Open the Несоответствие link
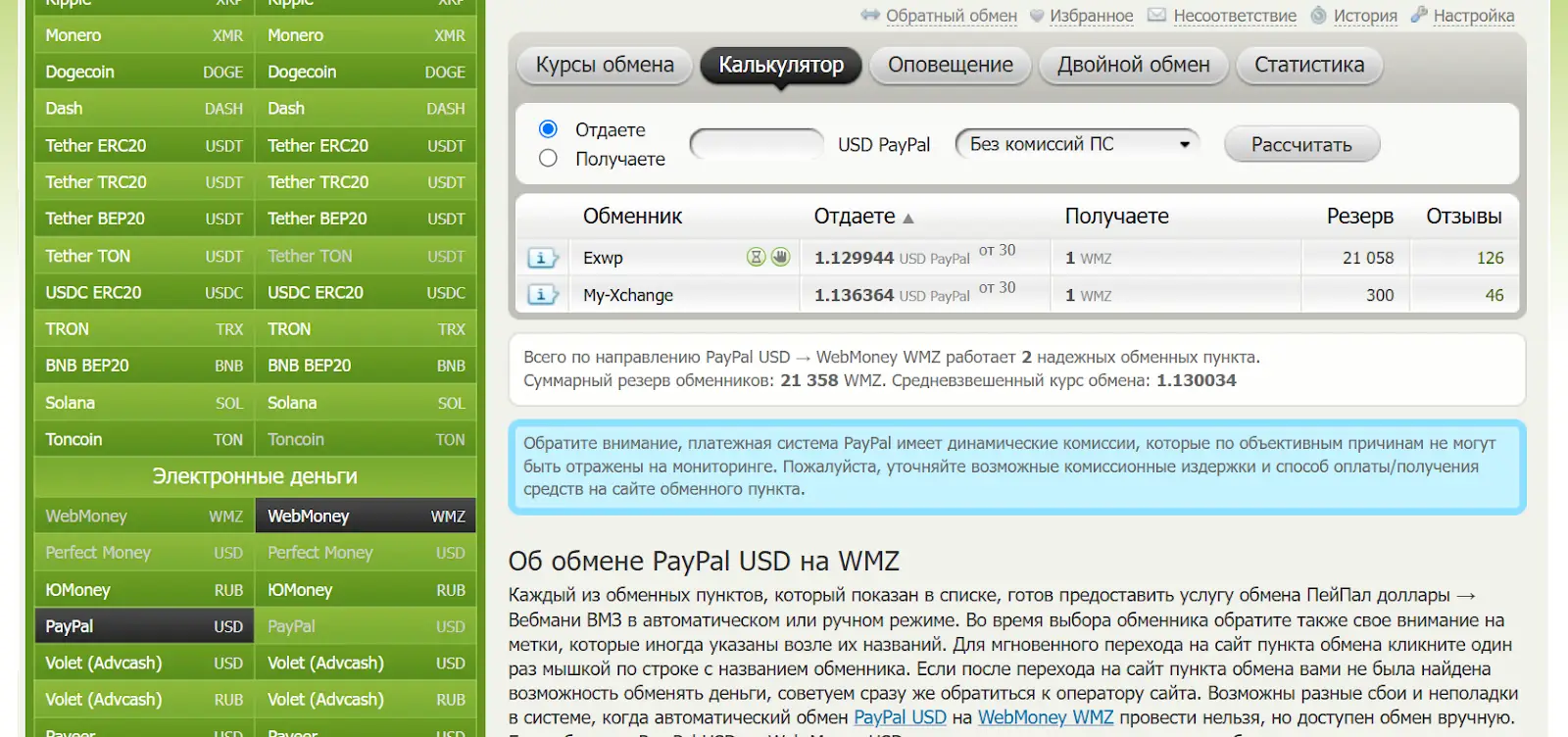Image resolution: width=1568 pixels, height=737 pixels. (1235, 16)
